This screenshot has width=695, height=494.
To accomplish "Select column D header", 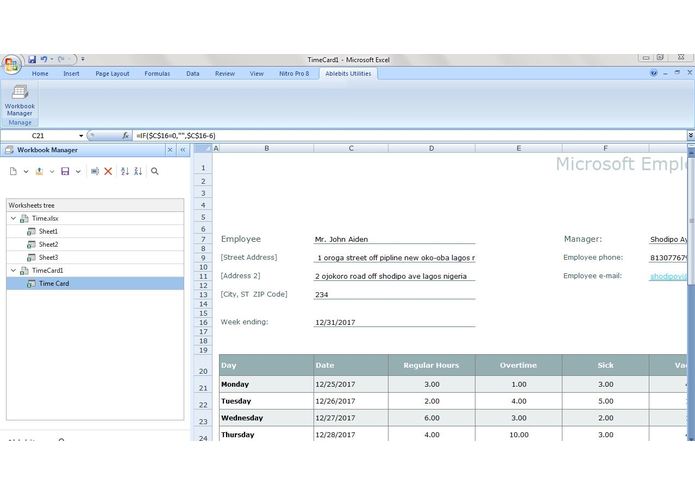I will coord(431,148).
